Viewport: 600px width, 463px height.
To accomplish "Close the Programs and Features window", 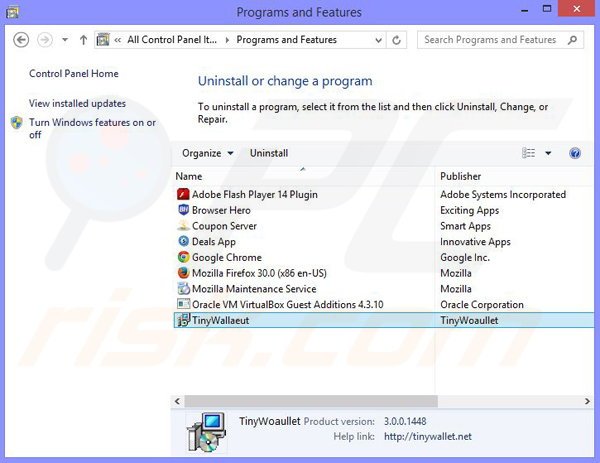I will click(577, 9).
